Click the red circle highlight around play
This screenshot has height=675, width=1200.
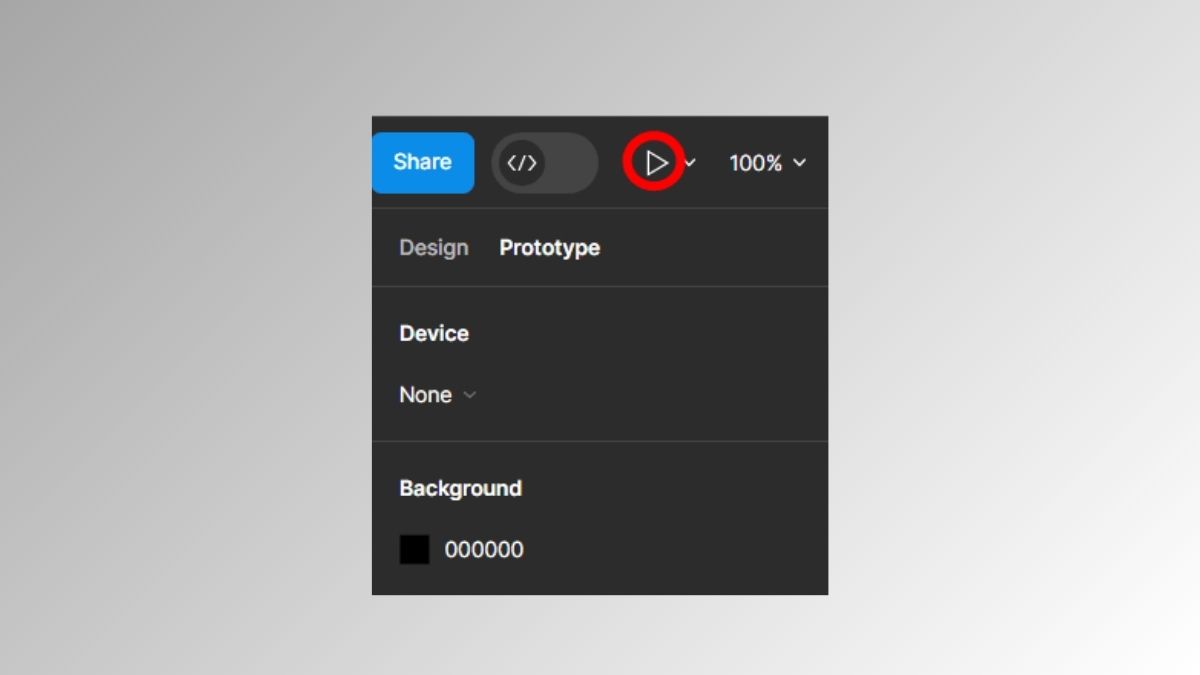(x=654, y=162)
